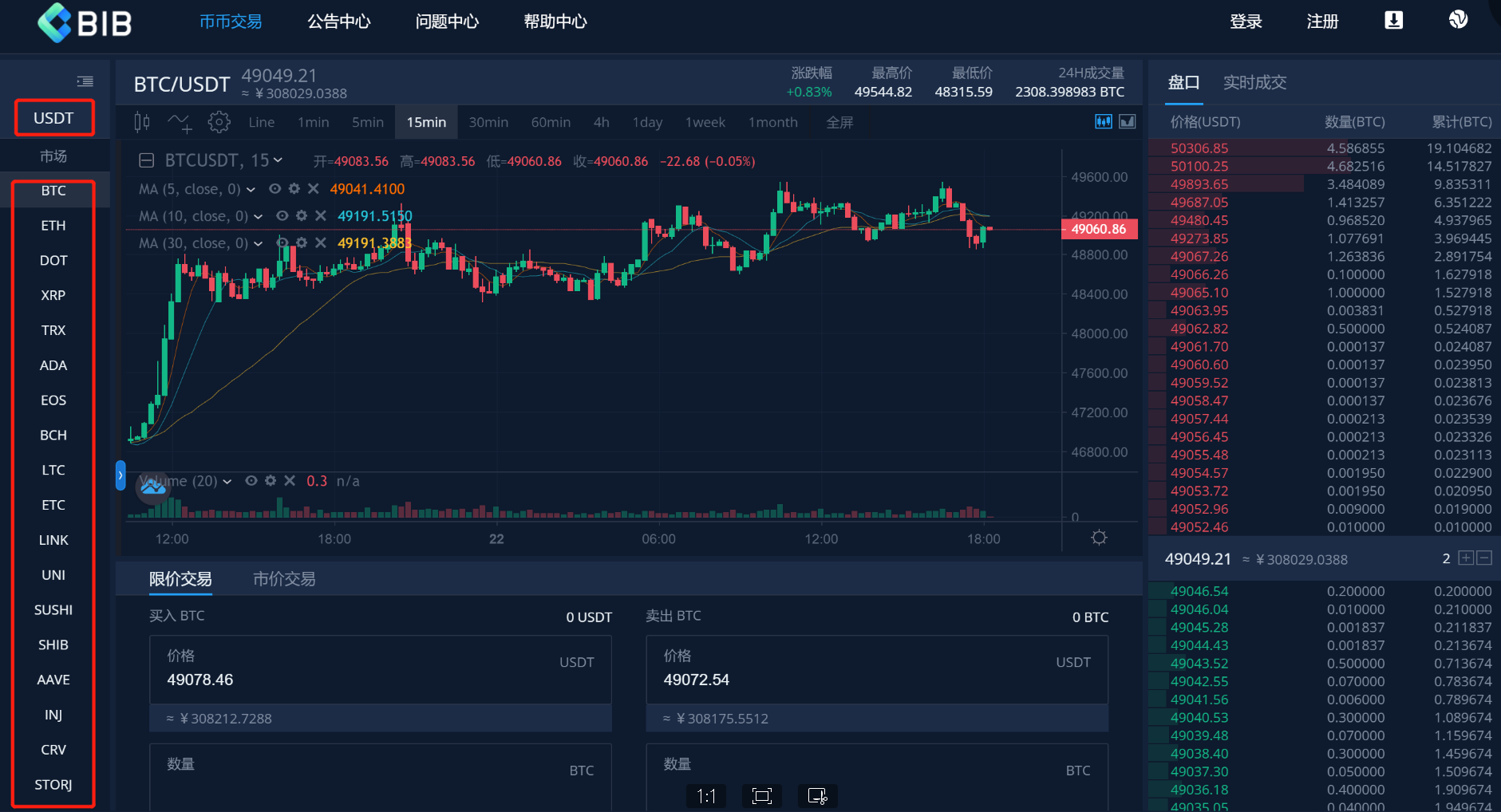Image resolution: width=1501 pixels, height=812 pixels.
Task: Click the language globe icon
Action: [1458, 20]
